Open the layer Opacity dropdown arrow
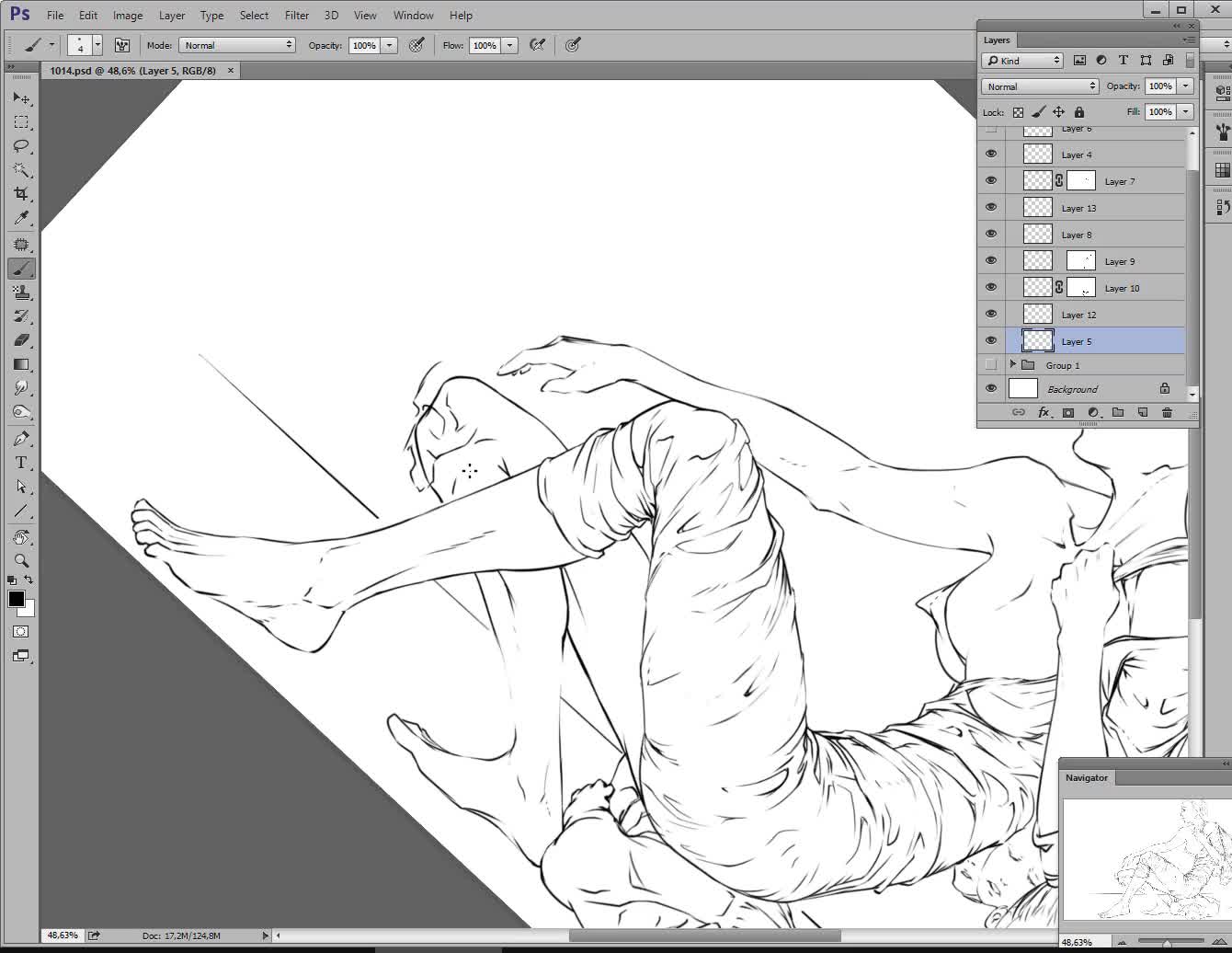The width and height of the screenshot is (1232, 953). [x=1186, y=86]
